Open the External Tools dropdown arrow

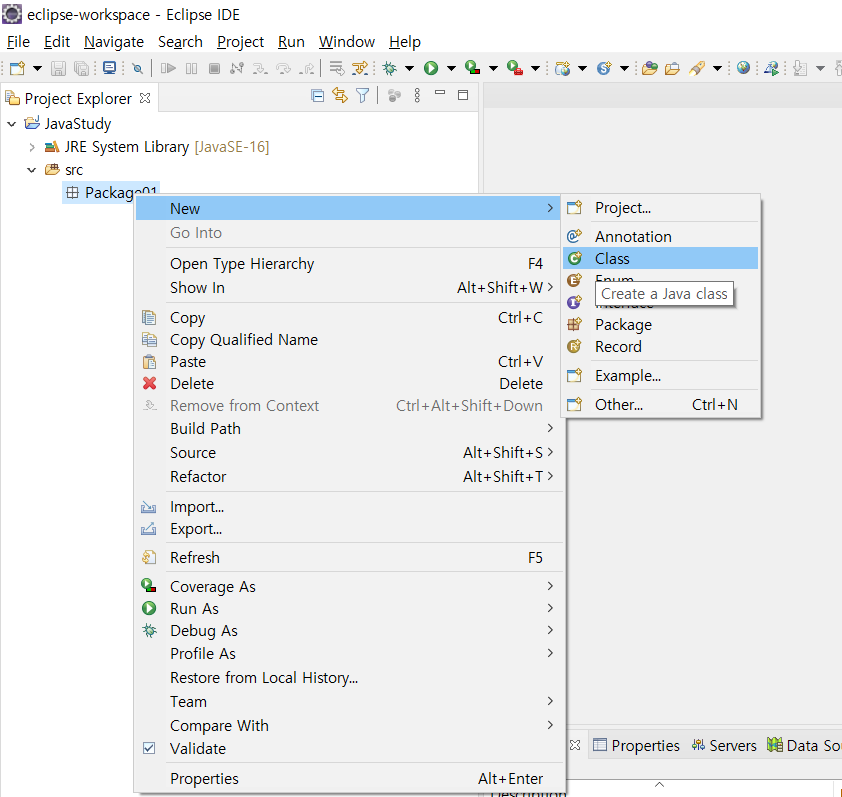[535, 68]
